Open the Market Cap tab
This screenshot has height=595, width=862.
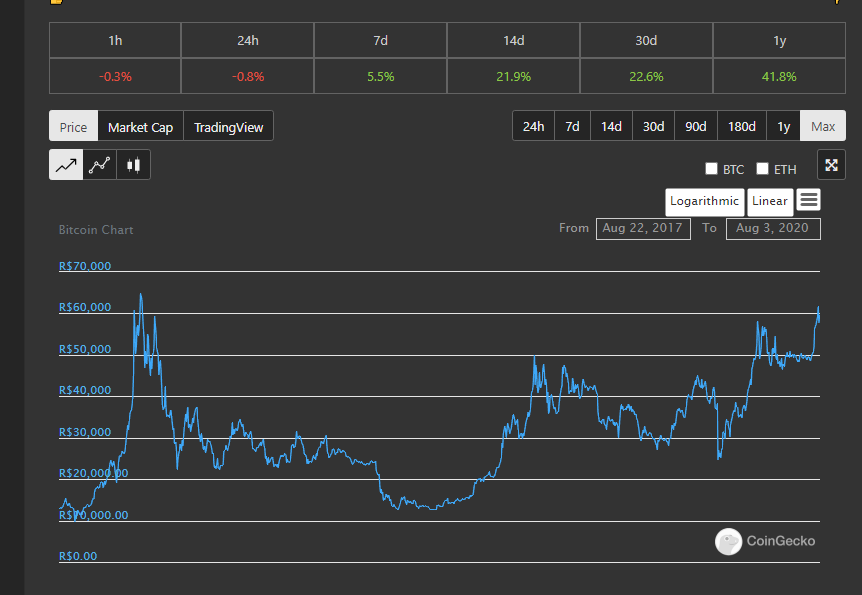tap(141, 126)
